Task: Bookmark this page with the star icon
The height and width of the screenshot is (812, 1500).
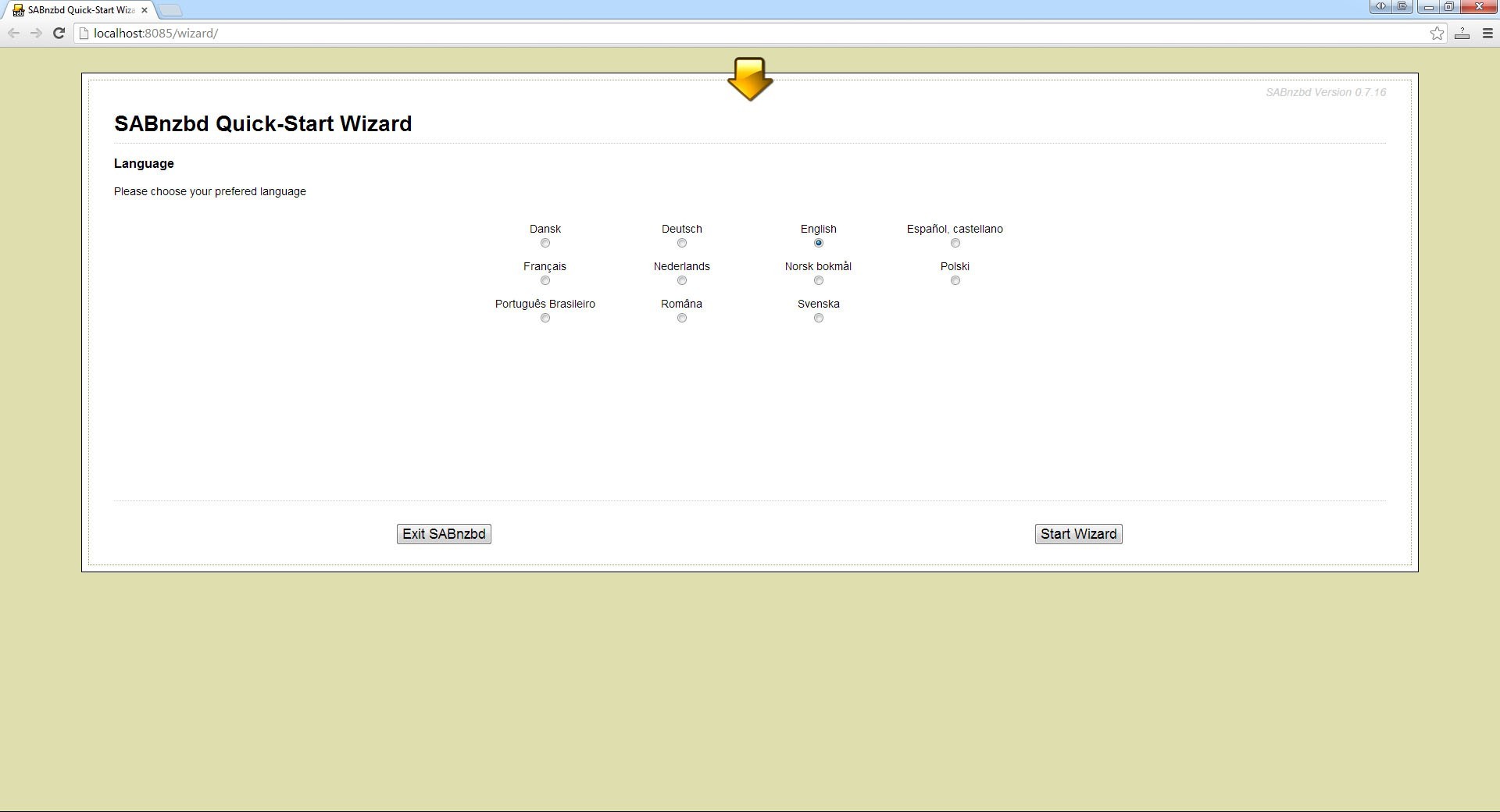Action: pos(1437,33)
